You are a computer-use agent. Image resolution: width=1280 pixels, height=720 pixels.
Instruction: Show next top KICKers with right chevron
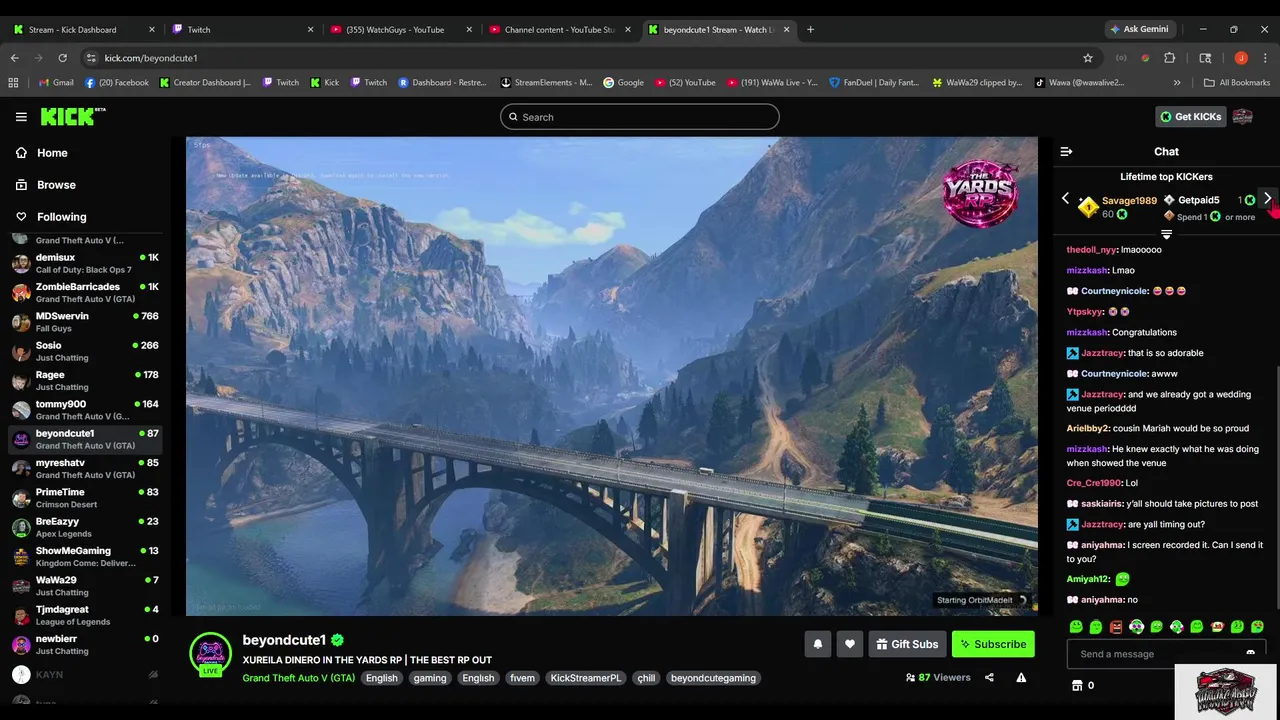click(x=1267, y=199)
